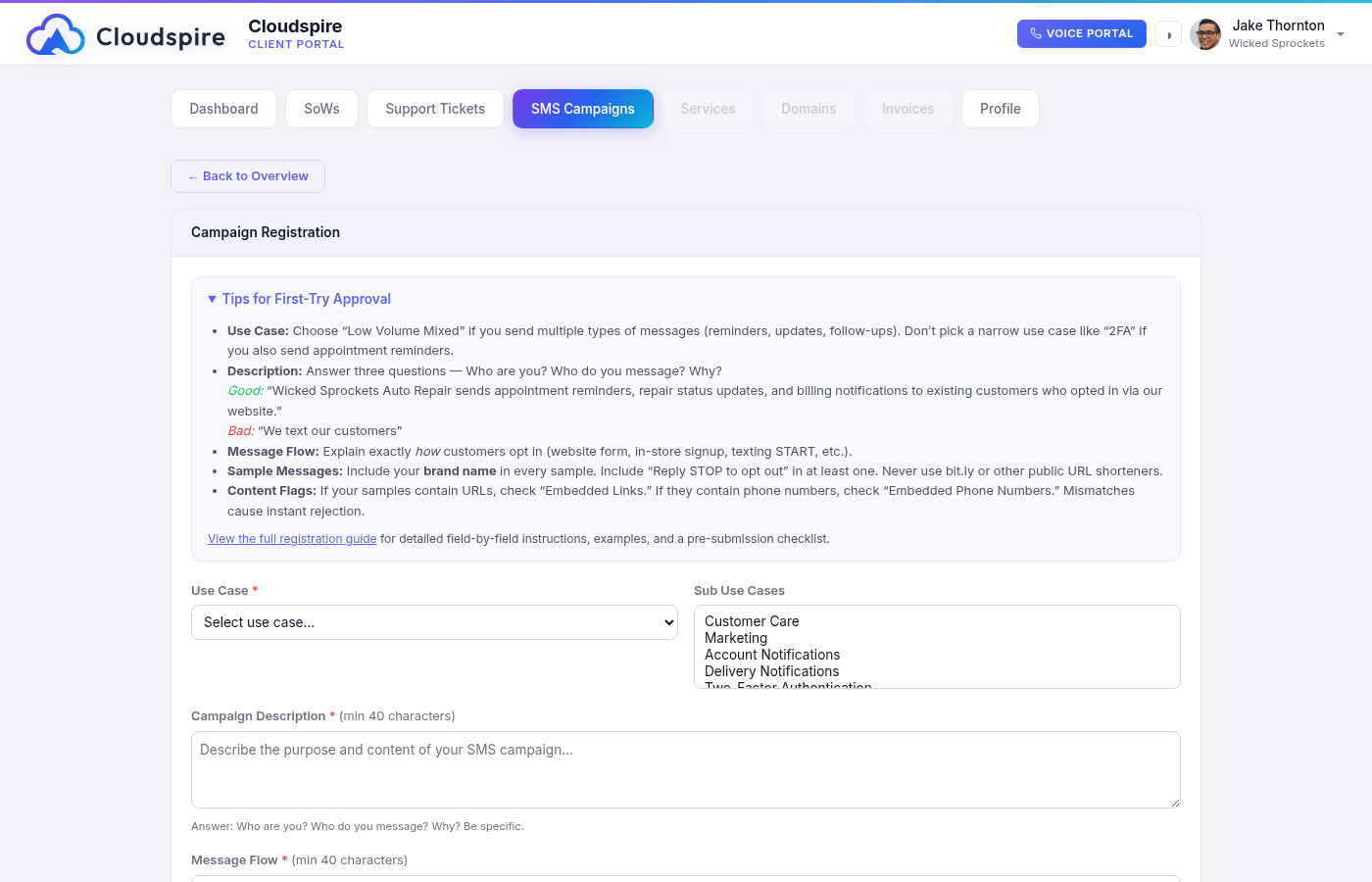The width and height of the screenshot is (1372, 882).
Task: Open the Domains tab
Action: coord(808,109)
